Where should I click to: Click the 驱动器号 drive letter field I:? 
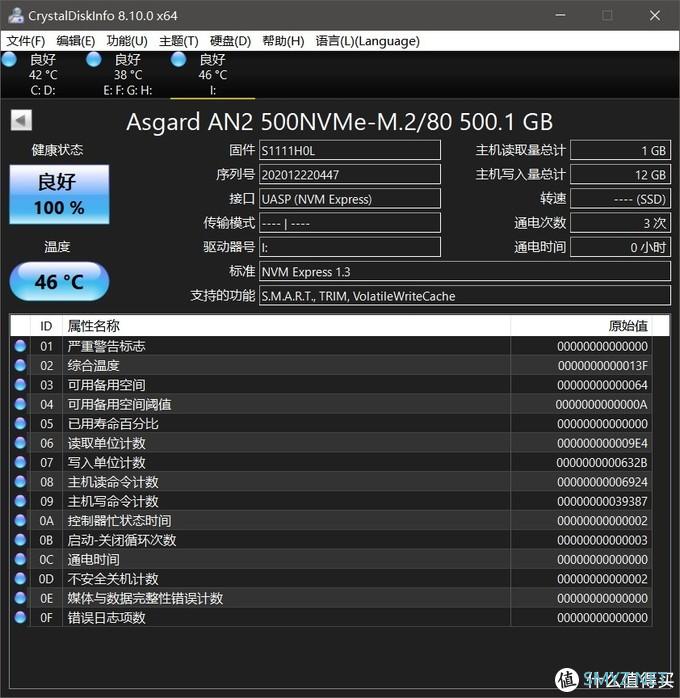[x=350, y=247]
